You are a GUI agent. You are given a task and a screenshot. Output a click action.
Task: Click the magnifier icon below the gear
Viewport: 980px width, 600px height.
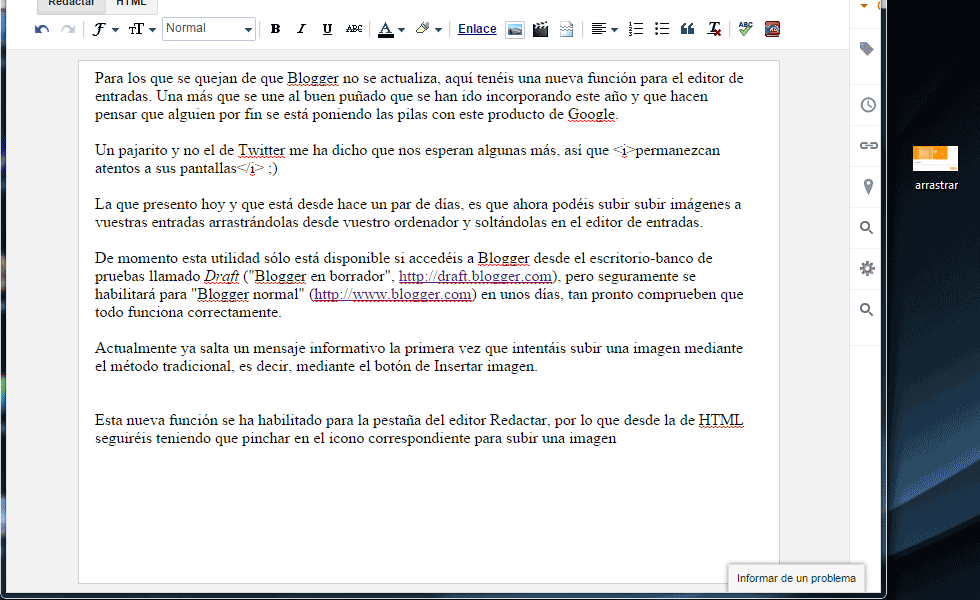click(x=866, y=309)
